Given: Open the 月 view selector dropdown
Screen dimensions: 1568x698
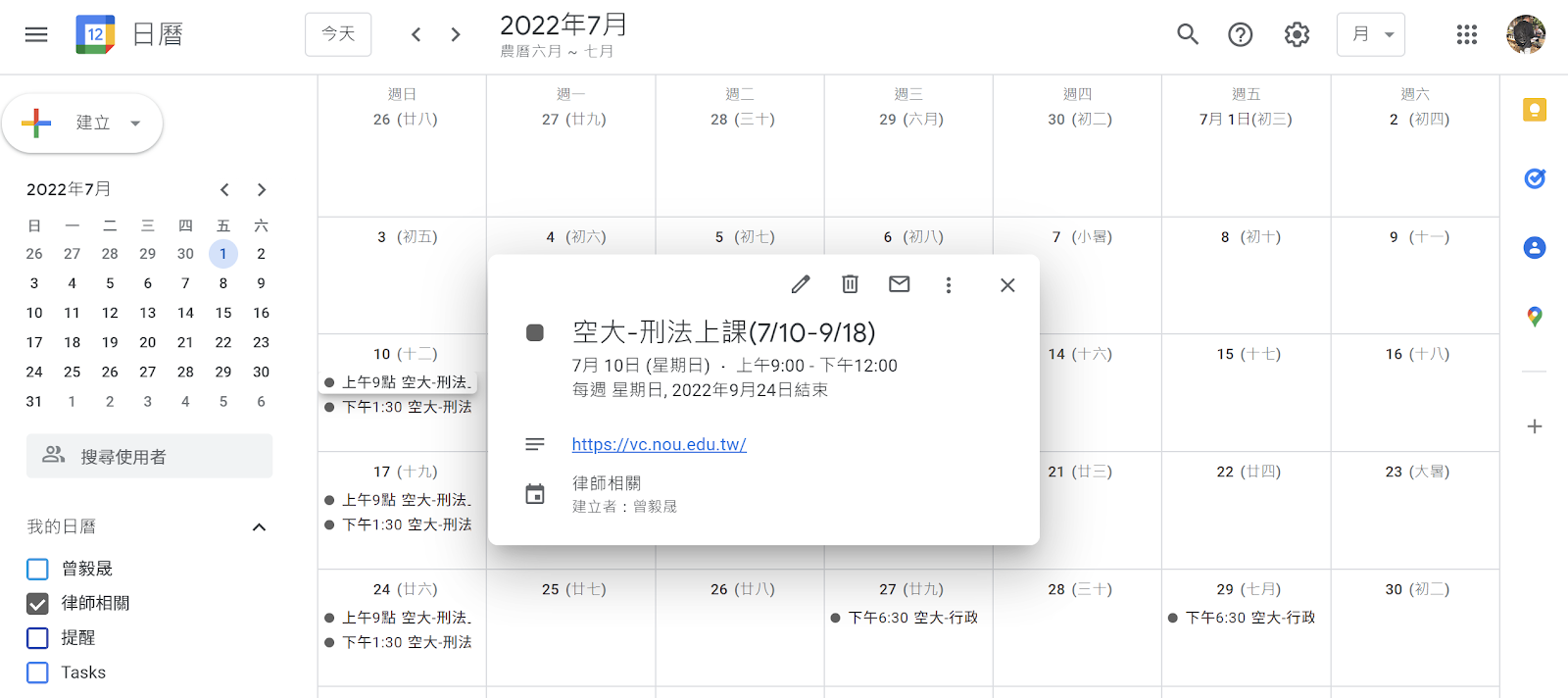Looking at the screenshot, I should pos(1371,34).
